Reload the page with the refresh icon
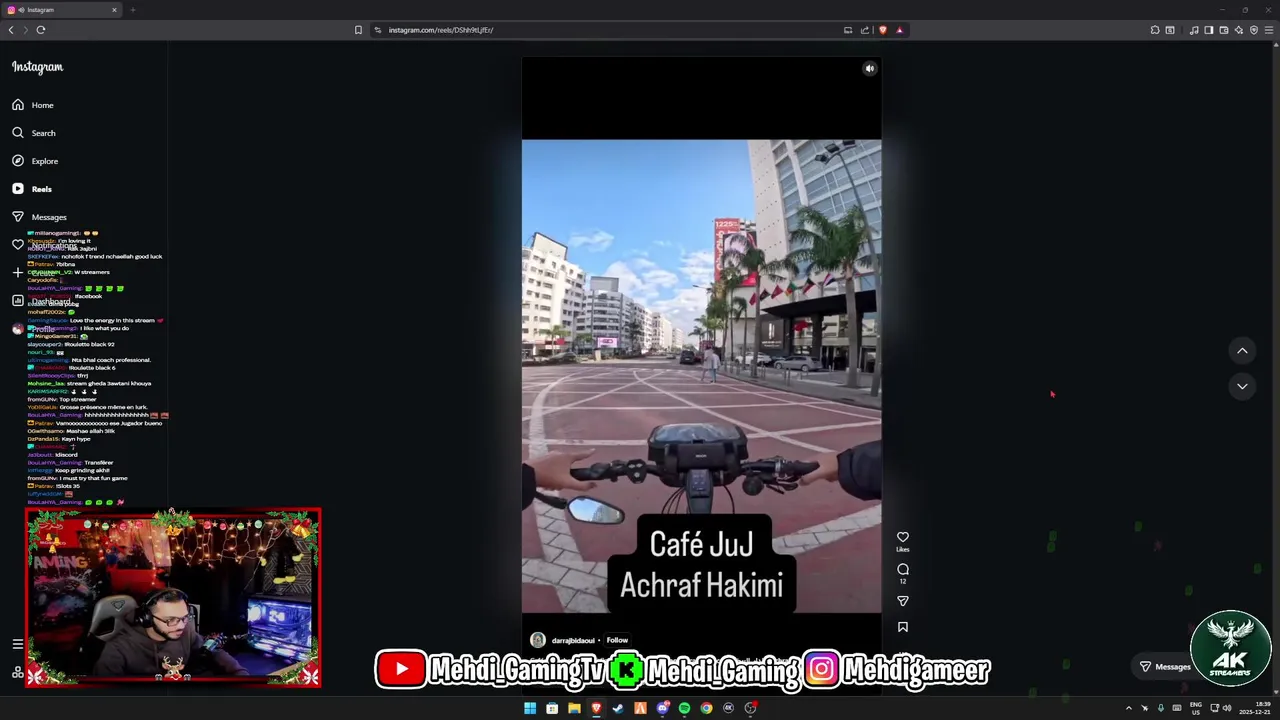1280x720 pixels. pos(41,30)
